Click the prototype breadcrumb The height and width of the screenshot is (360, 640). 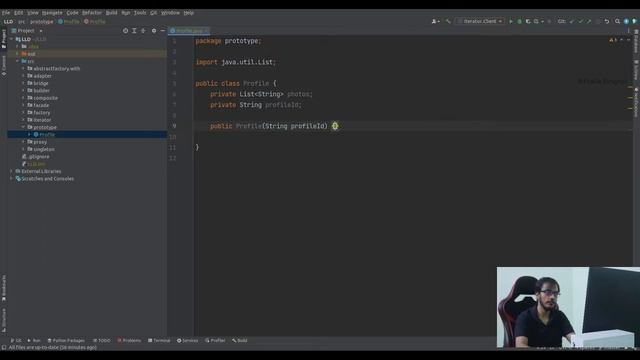click(42, 22)
